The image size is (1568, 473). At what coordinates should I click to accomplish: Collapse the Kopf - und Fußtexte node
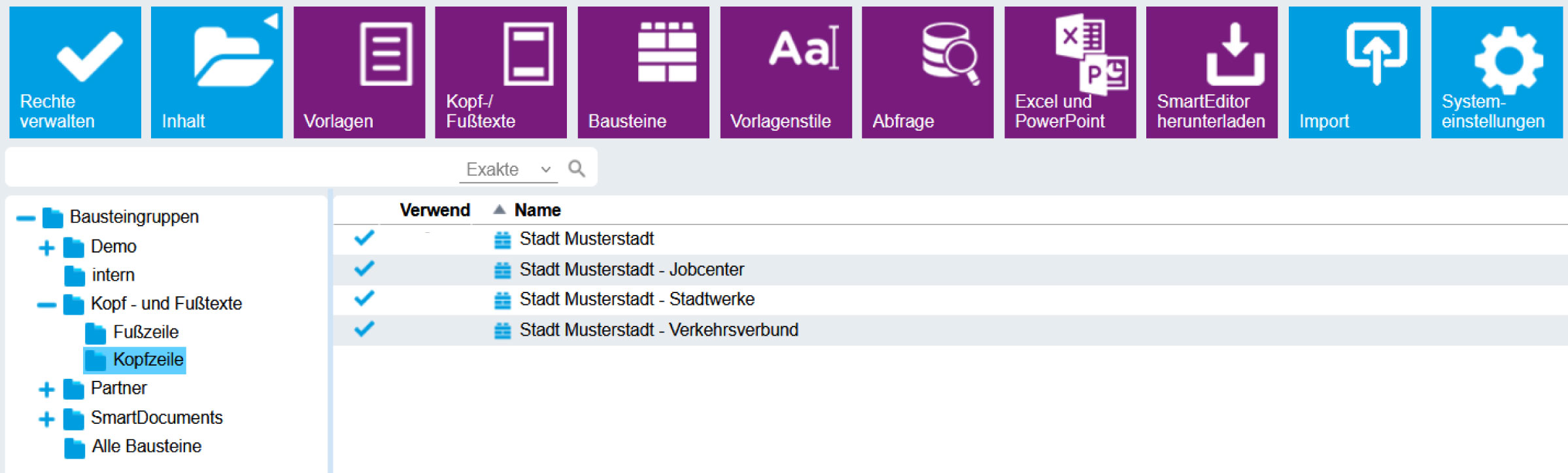pos(46,305)
